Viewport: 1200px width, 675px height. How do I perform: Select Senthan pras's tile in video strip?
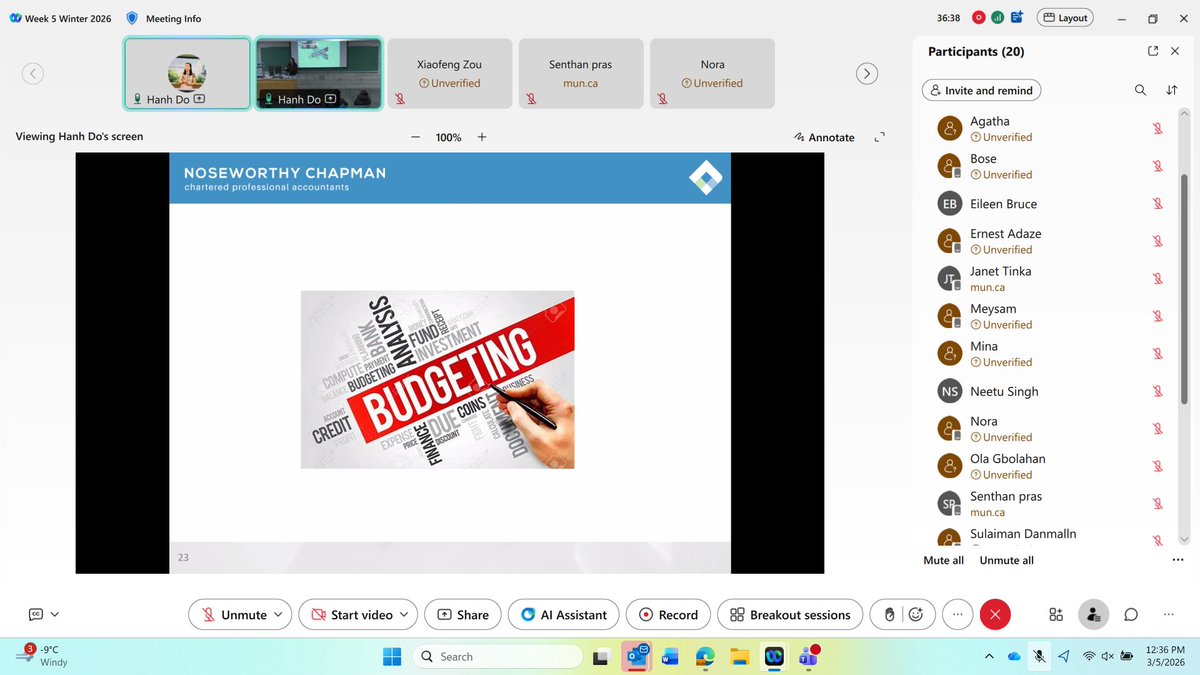click(x=580, y=73)
